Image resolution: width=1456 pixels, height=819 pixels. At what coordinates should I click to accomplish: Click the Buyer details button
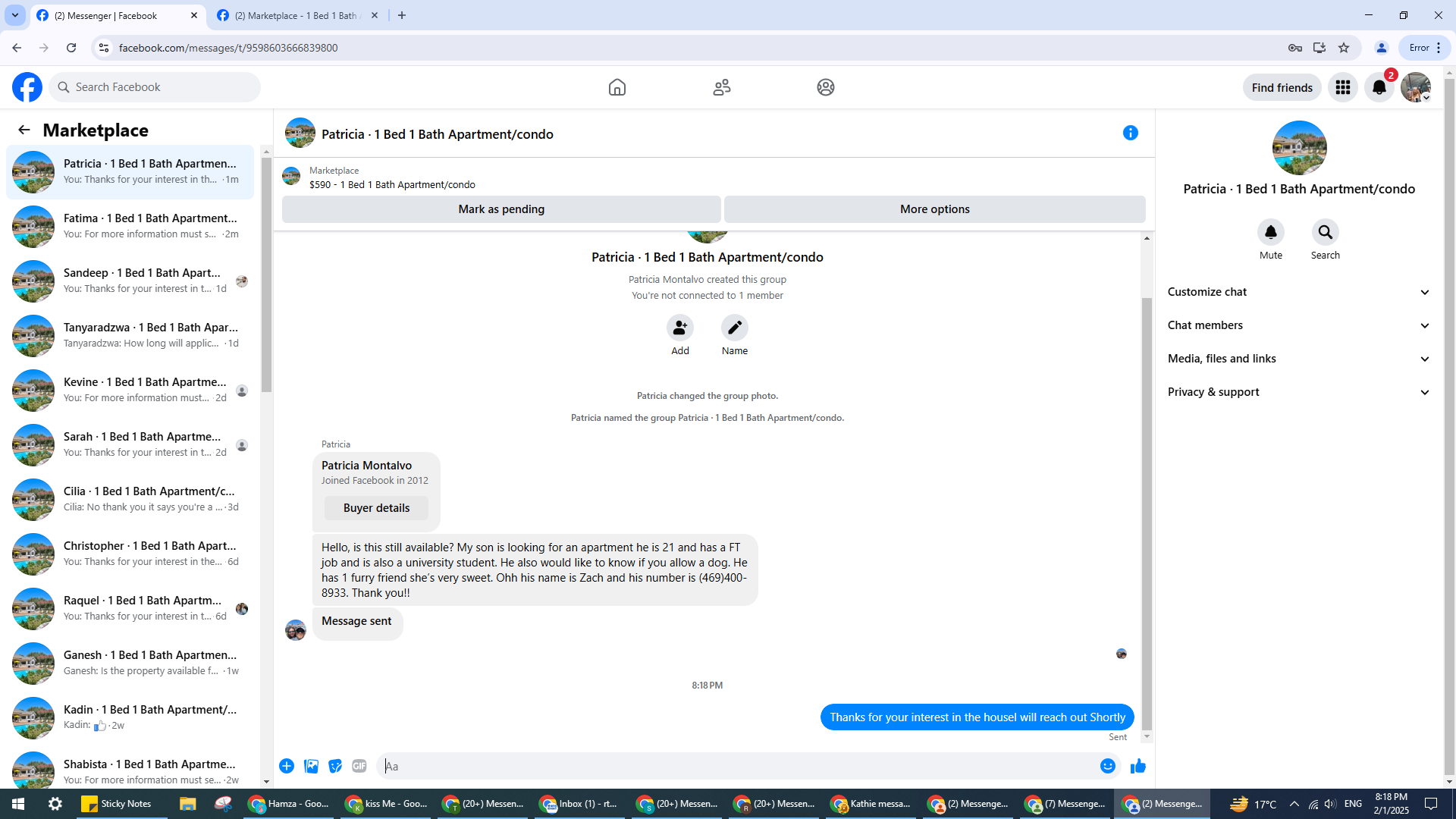[x=376, y=508]
